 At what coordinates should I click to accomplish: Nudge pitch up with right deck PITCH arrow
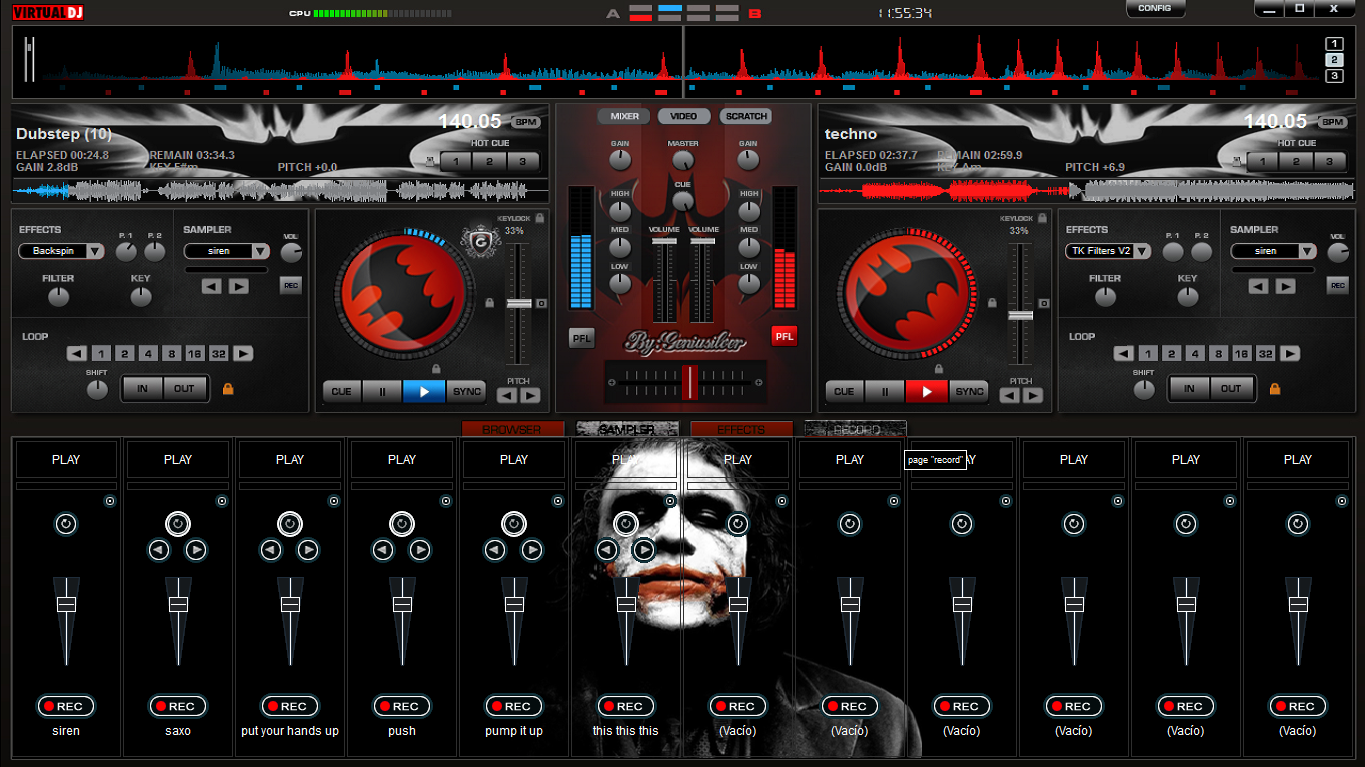click(1033, 396)
